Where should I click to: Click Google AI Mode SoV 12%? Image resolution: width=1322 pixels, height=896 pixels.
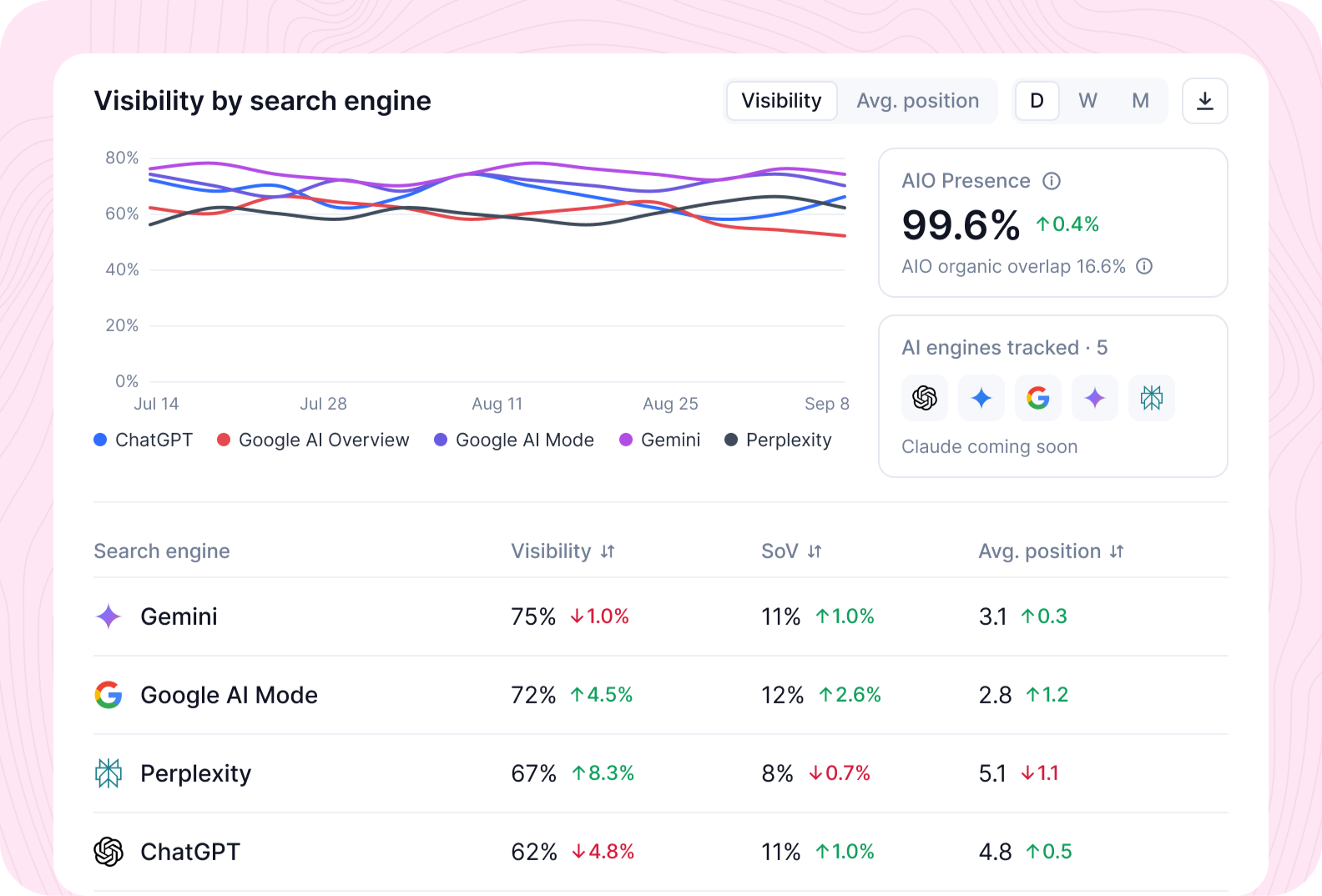(782, 695)
